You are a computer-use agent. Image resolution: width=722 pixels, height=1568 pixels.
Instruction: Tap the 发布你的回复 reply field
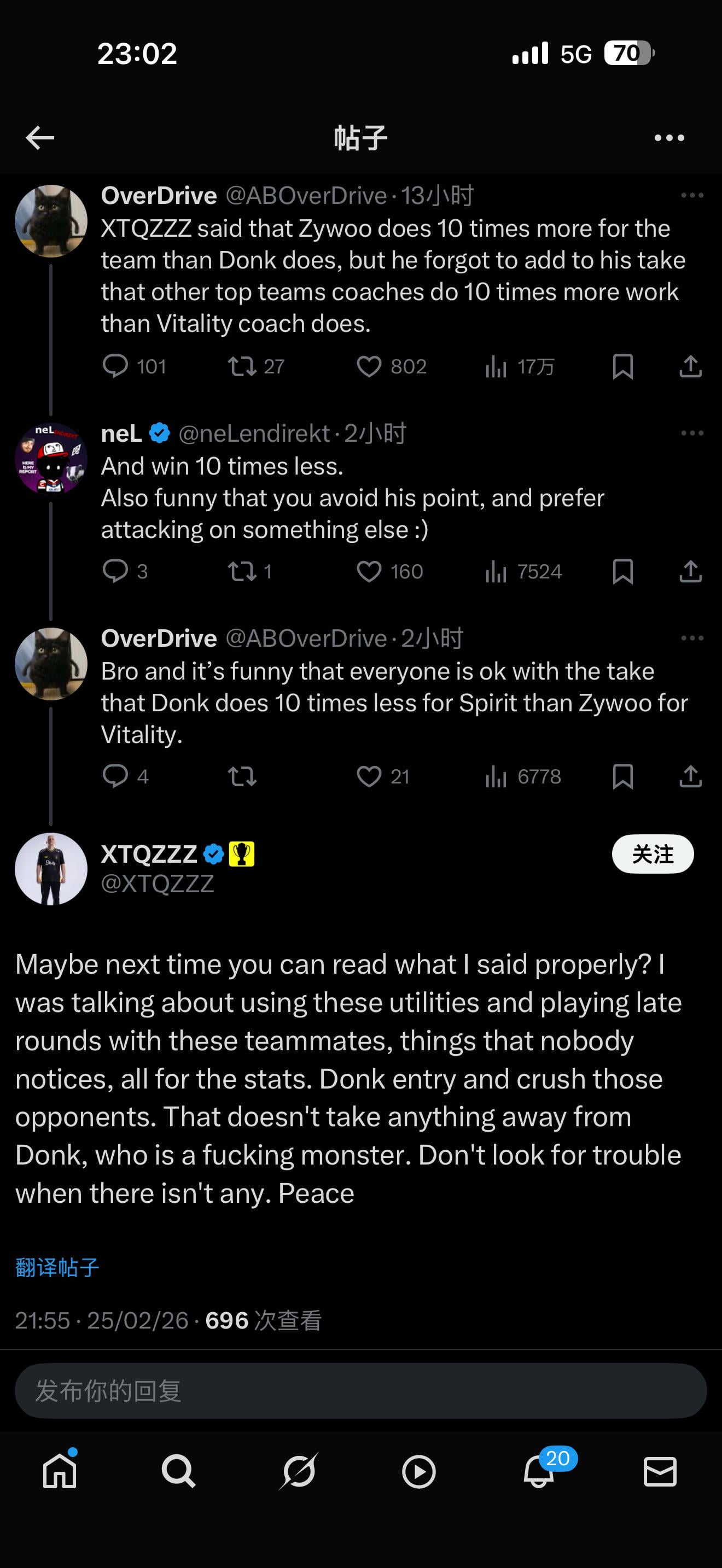360,1391
